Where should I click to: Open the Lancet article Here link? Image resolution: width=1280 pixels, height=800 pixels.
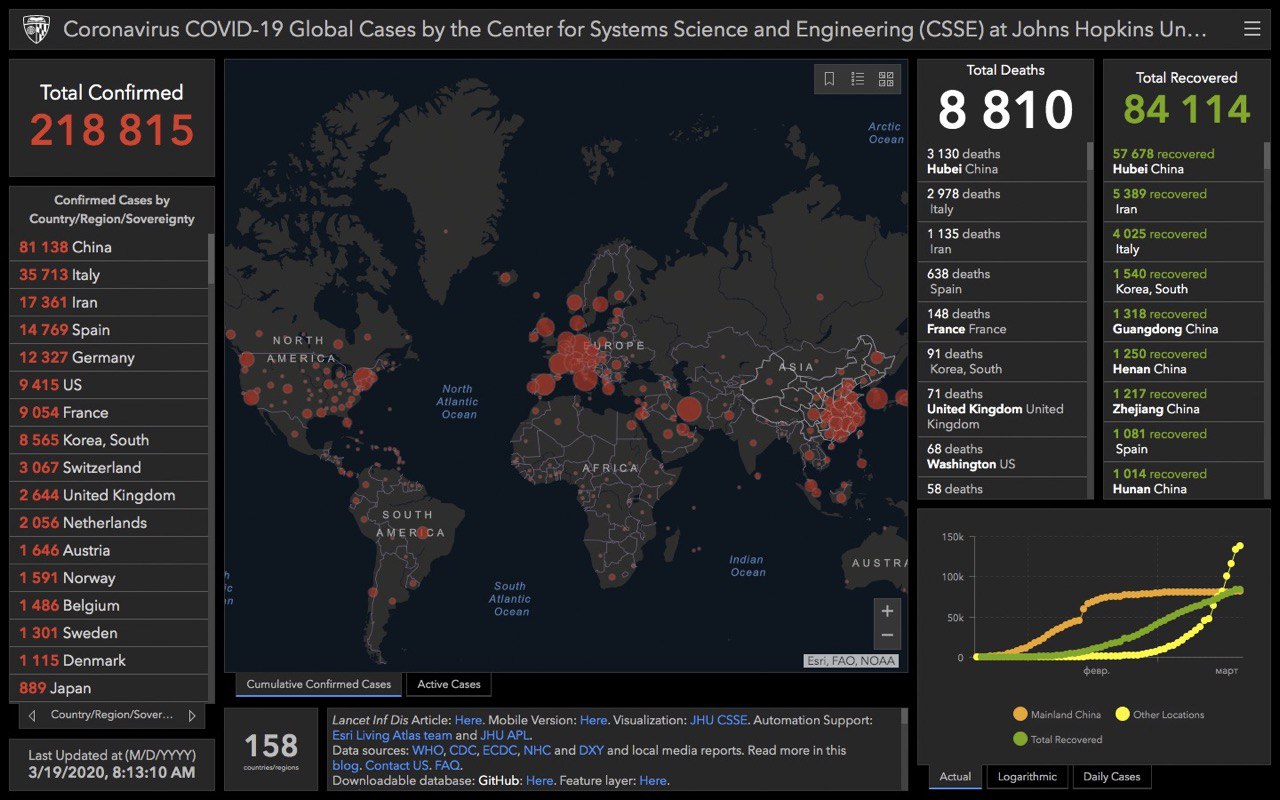[x=468, y=720]
